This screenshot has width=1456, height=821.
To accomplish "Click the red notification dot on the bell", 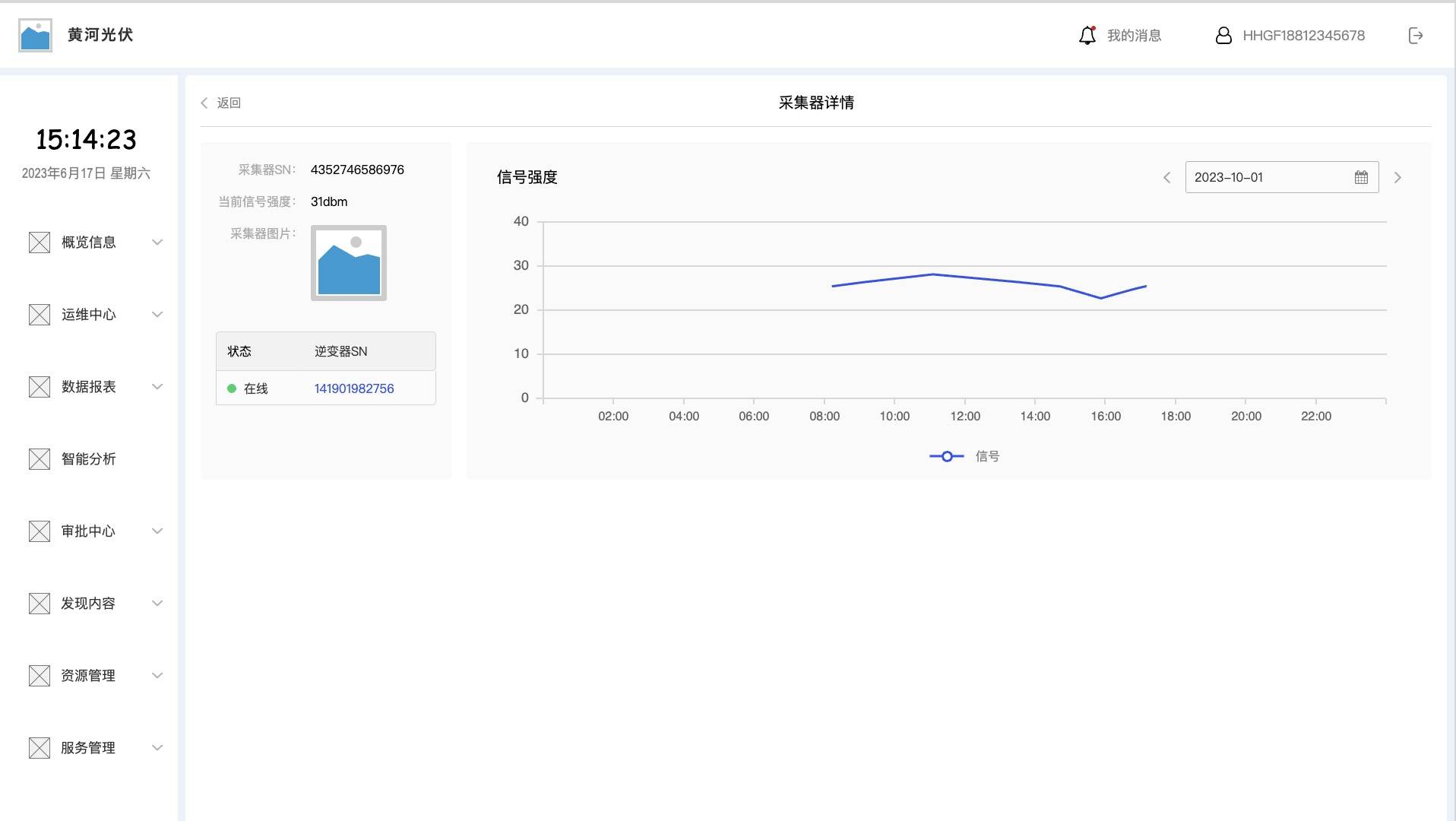I will tap(1094, 27).
